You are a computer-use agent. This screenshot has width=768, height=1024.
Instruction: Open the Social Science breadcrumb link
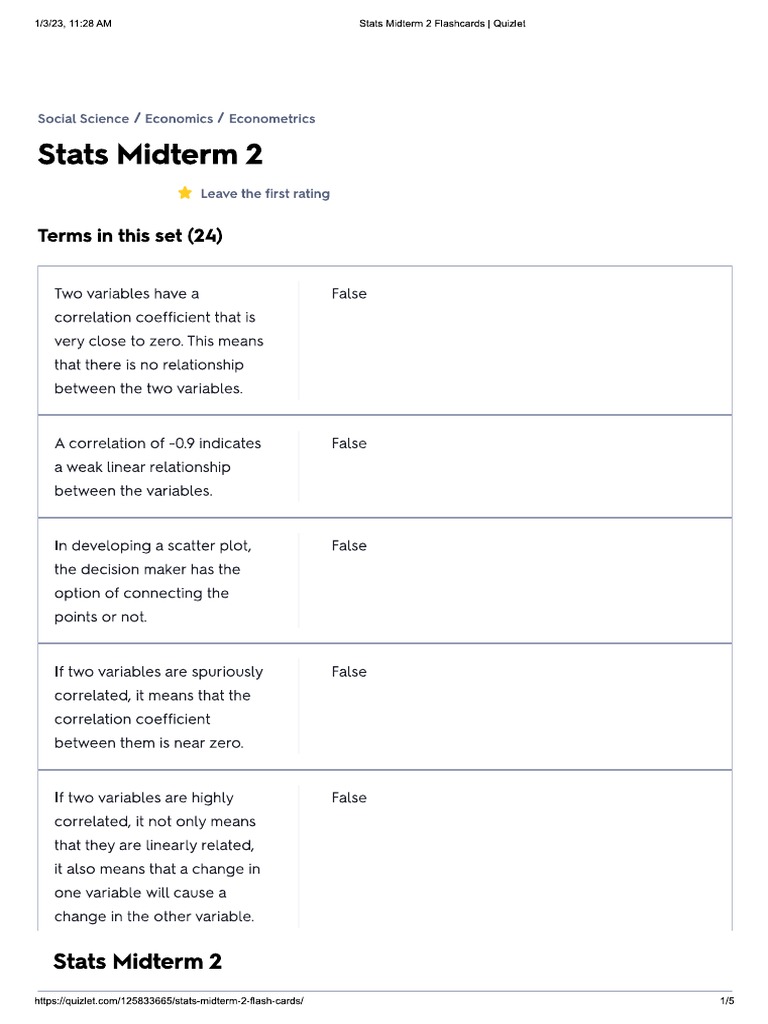click(83, 118)
